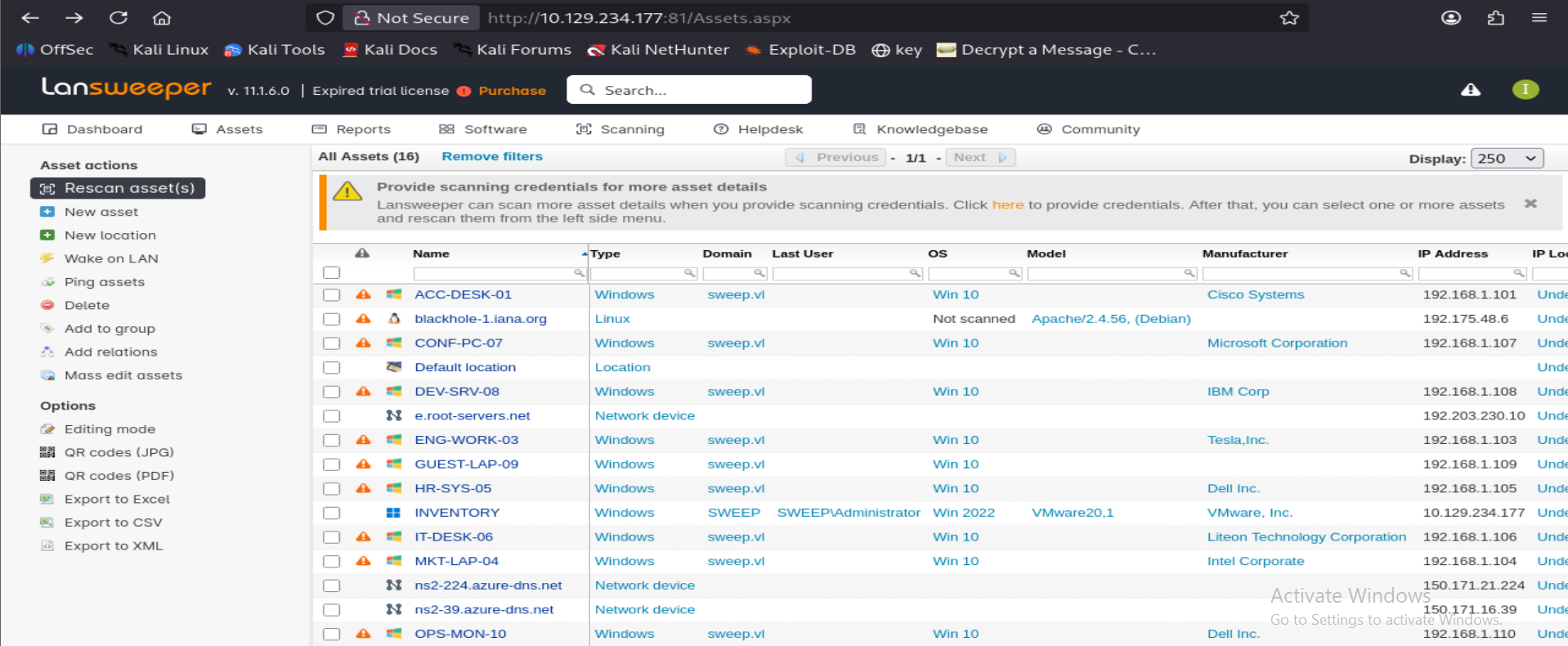Click the Add relations icon

pos(47,352)
